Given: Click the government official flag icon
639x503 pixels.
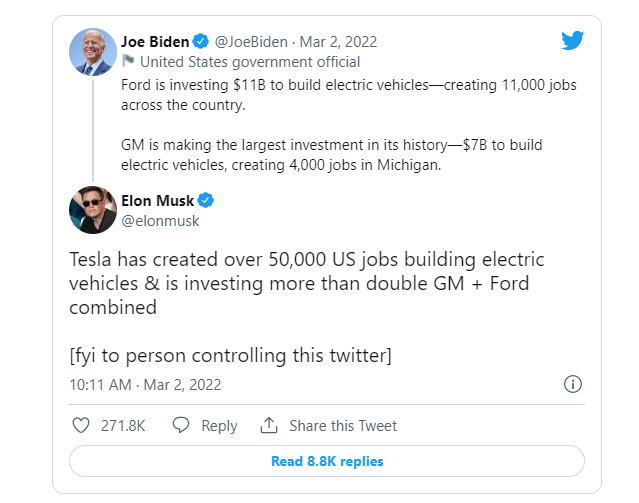Looking at the screenshot, I should click(128, 61).
